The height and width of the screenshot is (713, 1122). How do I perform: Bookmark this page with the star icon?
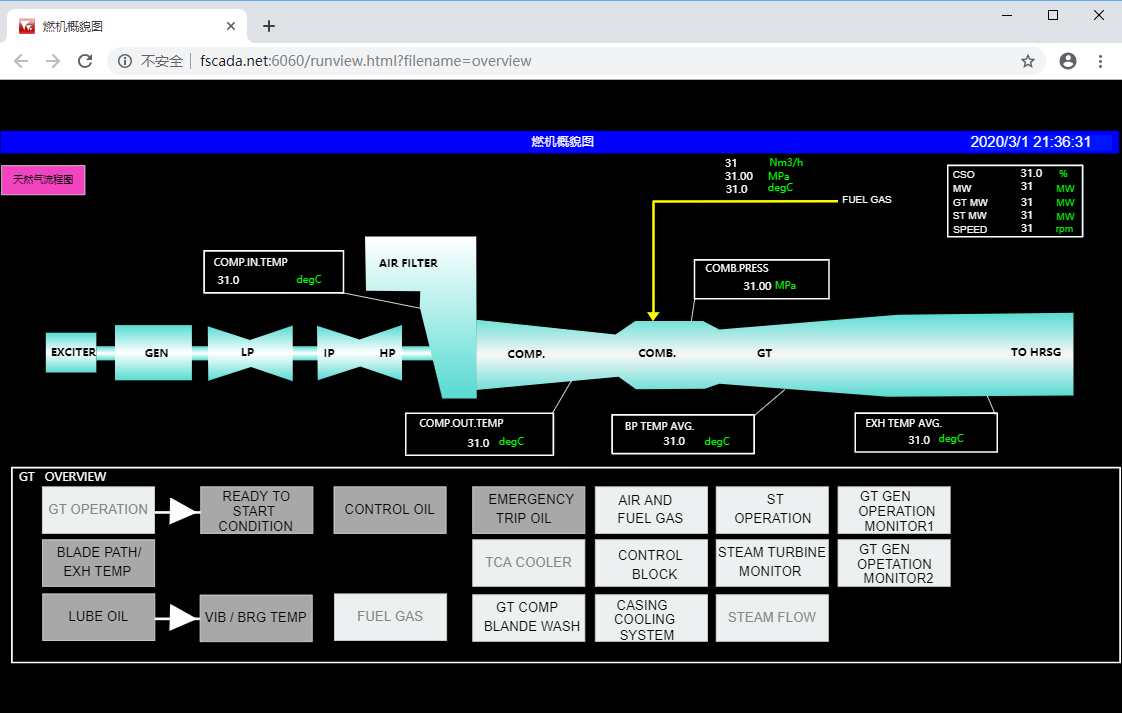point(1028,61)
